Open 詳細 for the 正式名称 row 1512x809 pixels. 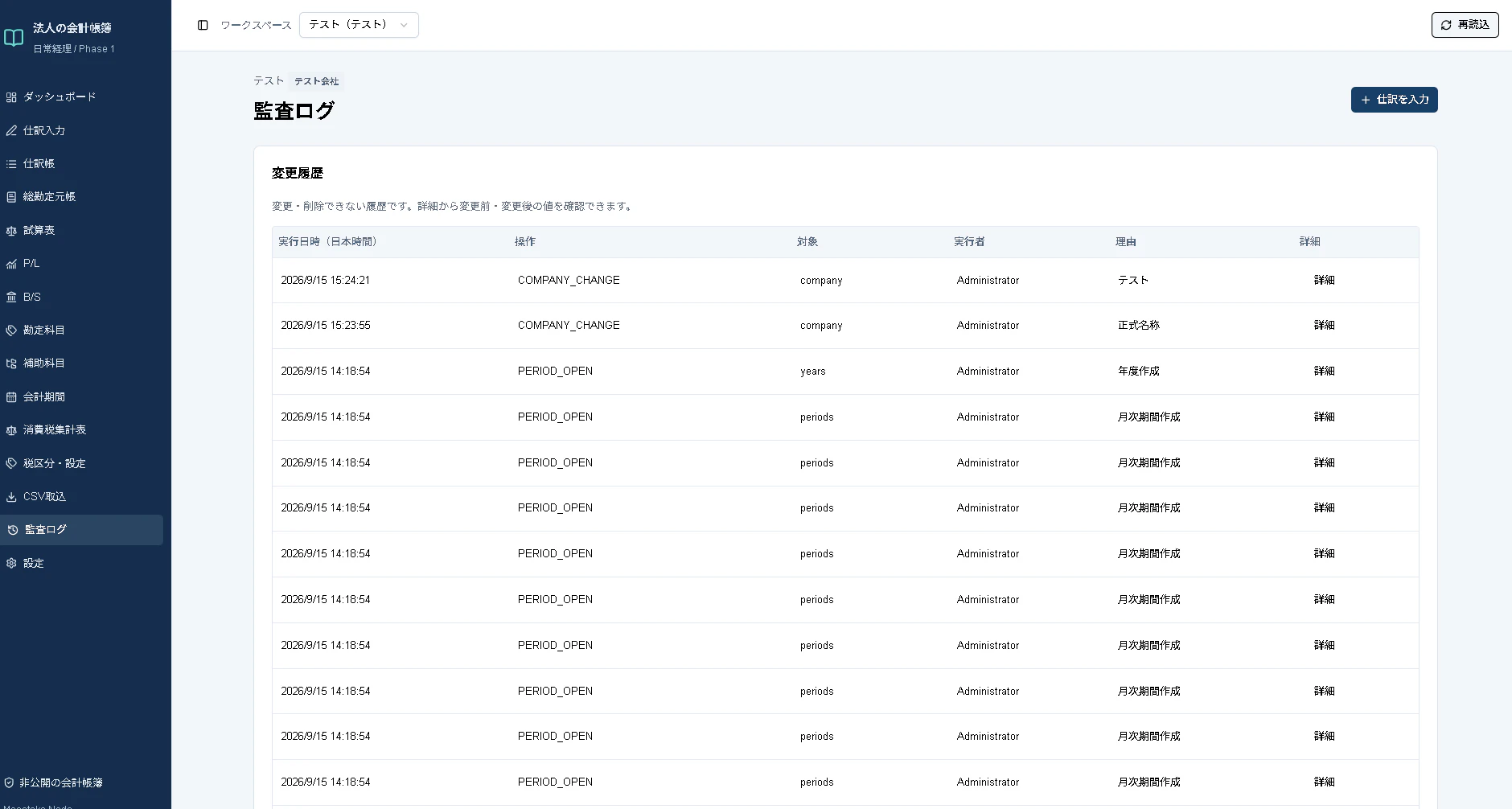tap(1324, 325)
